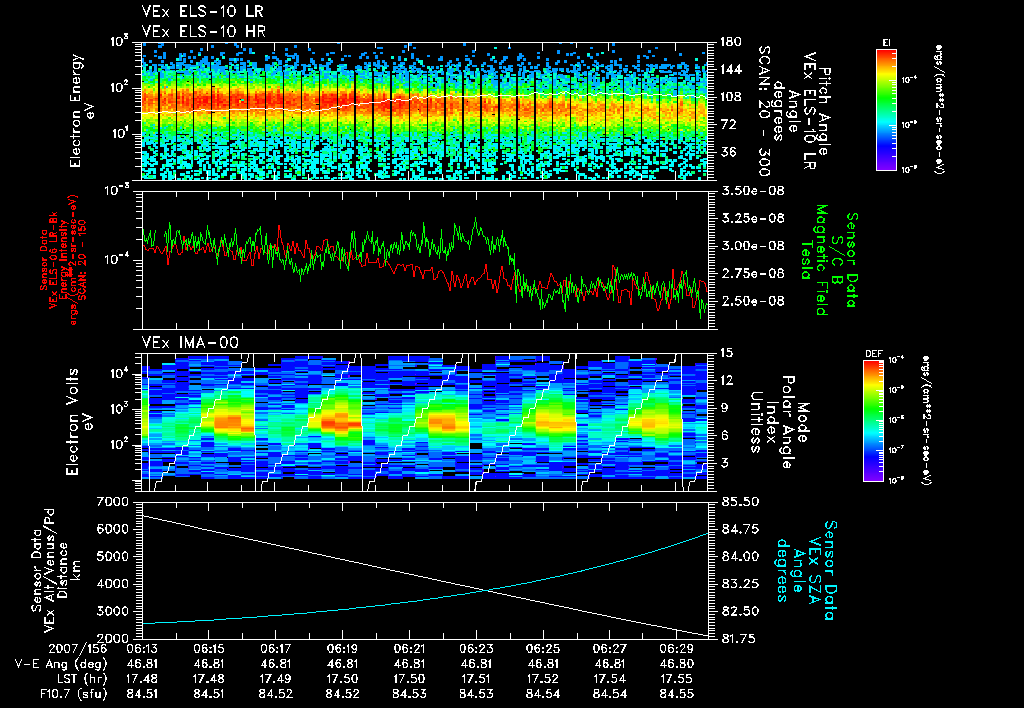Click the altitude axis tick '2000'
This screenshot has width=1024, height=708.
[112, 639]
